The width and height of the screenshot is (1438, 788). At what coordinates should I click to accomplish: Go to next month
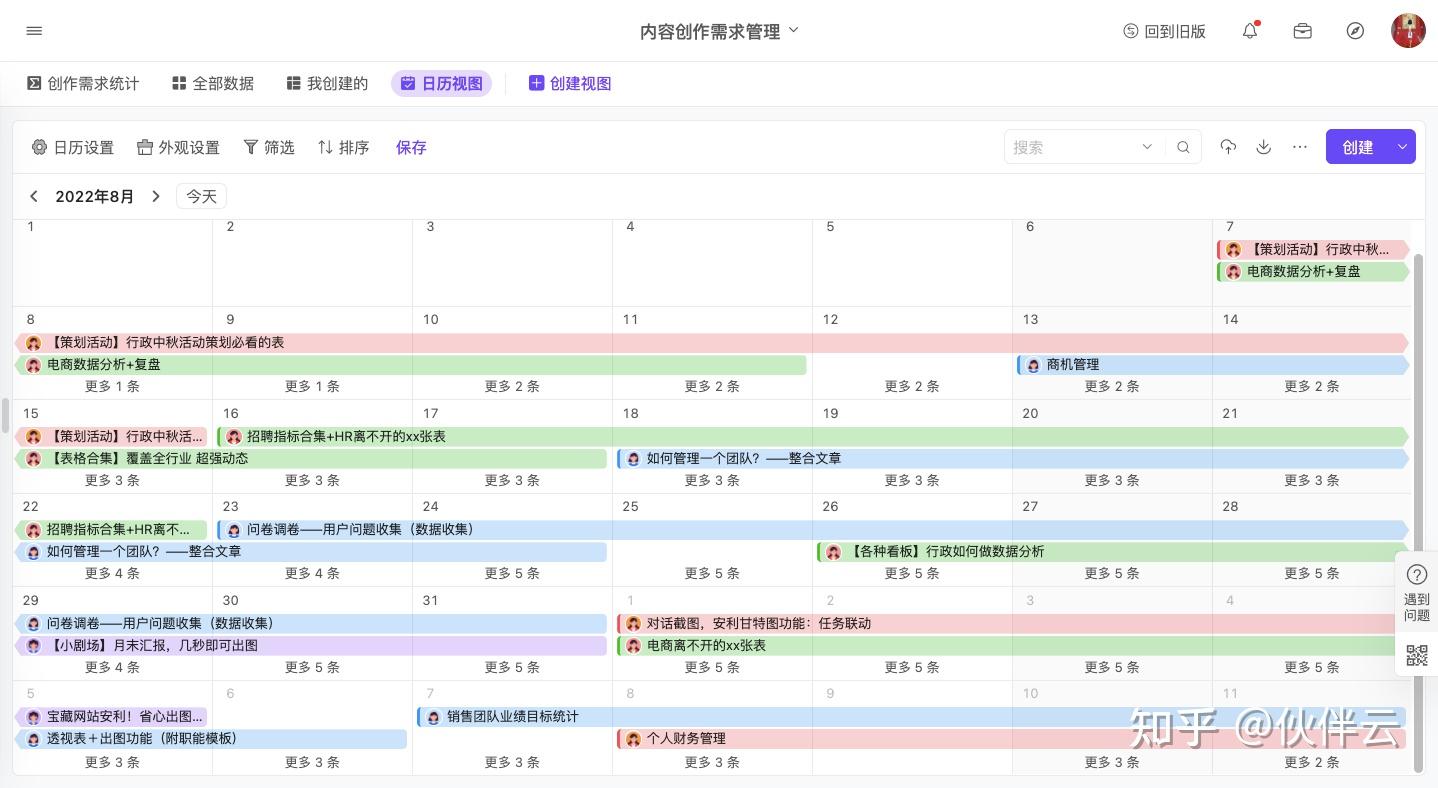156,196
